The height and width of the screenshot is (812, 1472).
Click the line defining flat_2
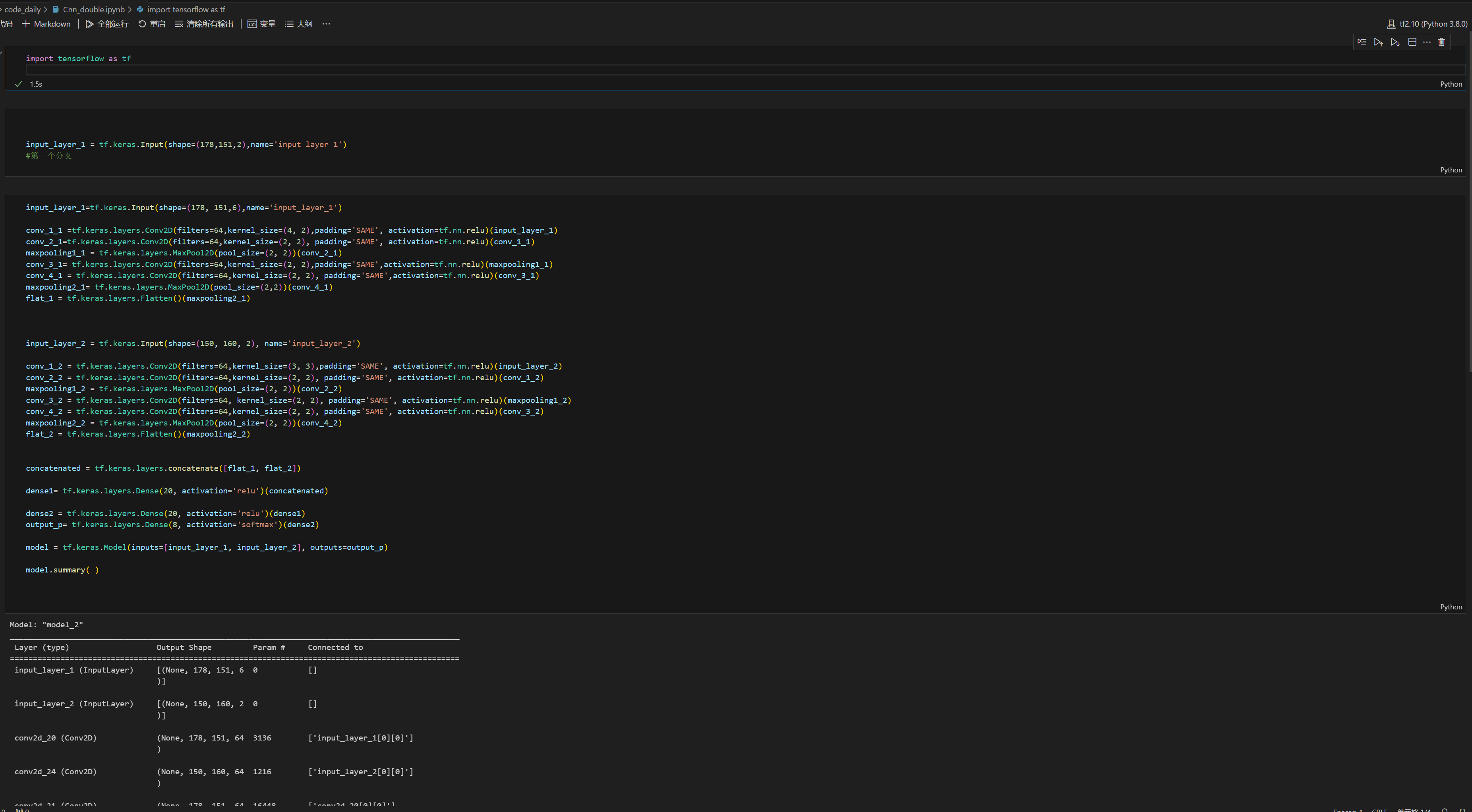[x=138, y=434]
